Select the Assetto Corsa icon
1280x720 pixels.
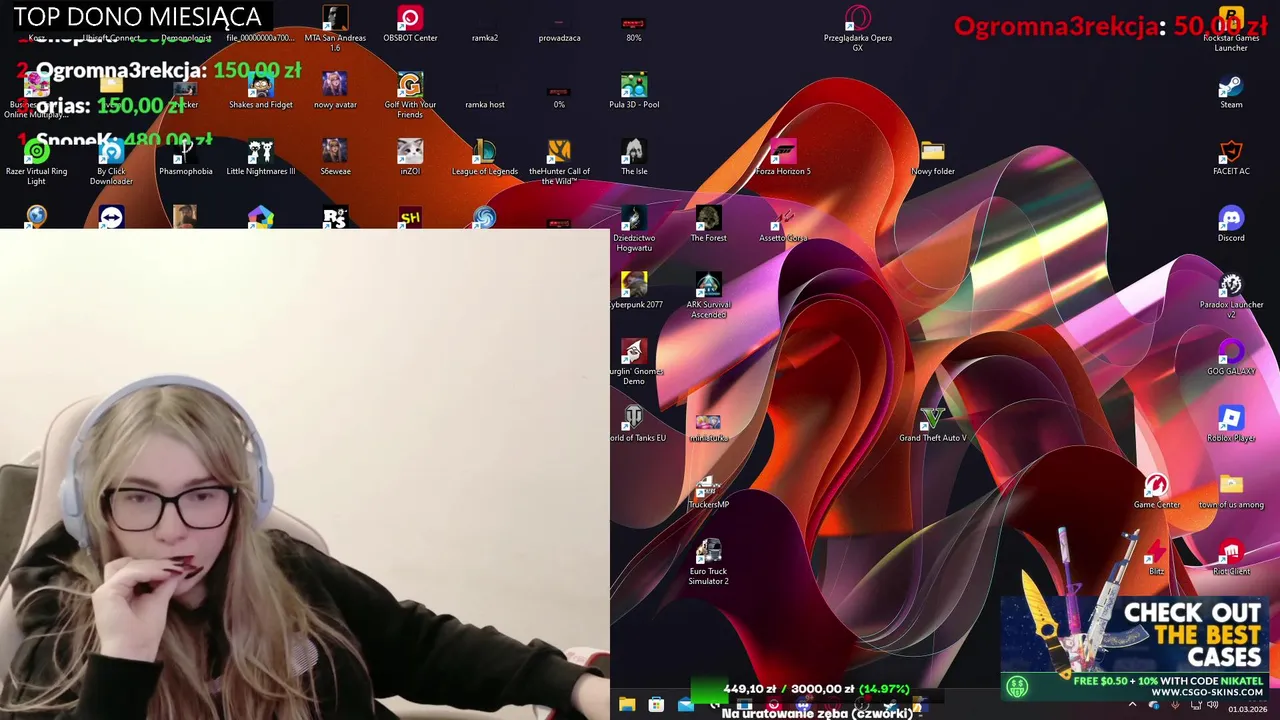783,224
